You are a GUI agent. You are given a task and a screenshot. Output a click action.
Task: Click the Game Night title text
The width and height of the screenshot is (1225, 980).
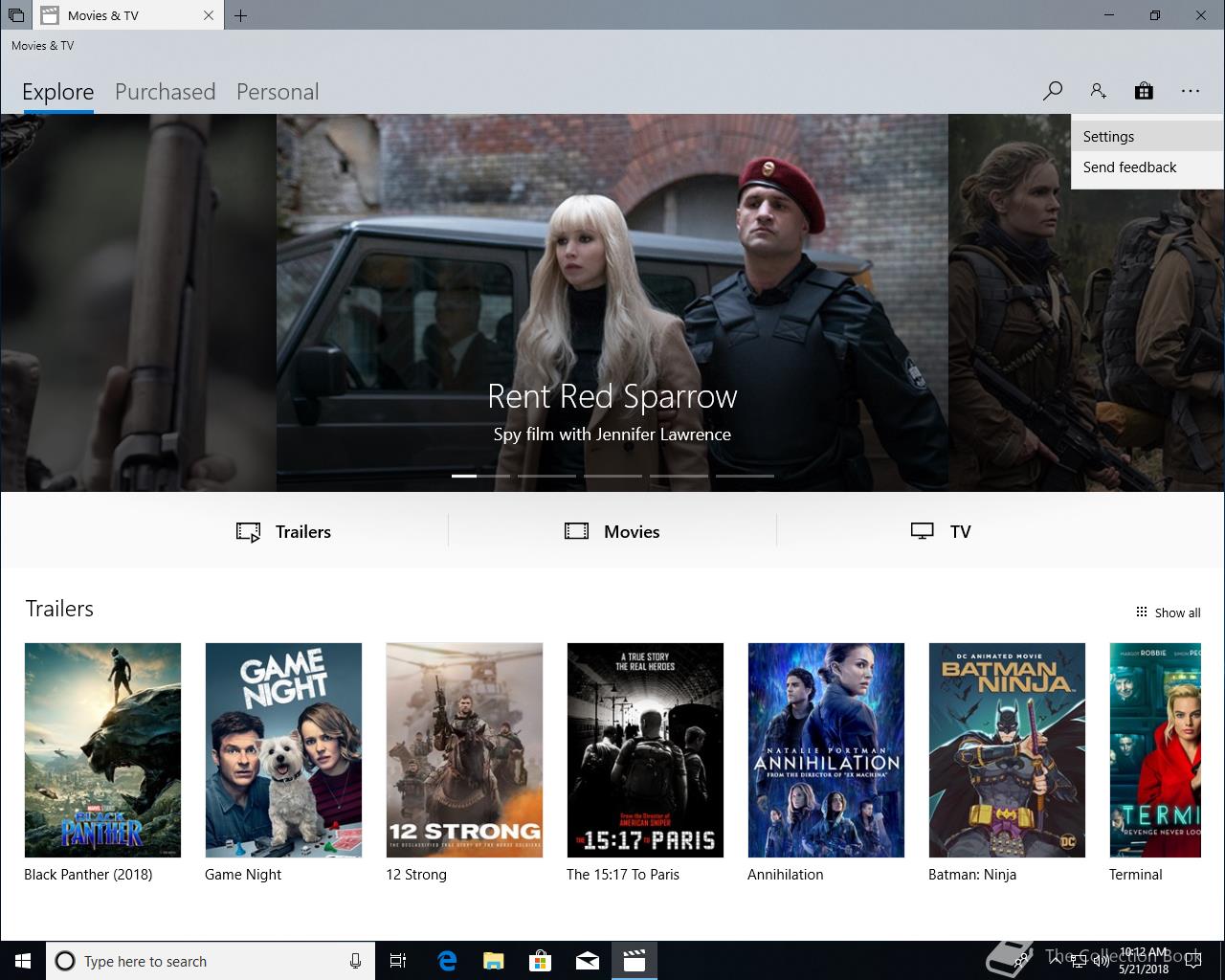[x=243, y=875]
